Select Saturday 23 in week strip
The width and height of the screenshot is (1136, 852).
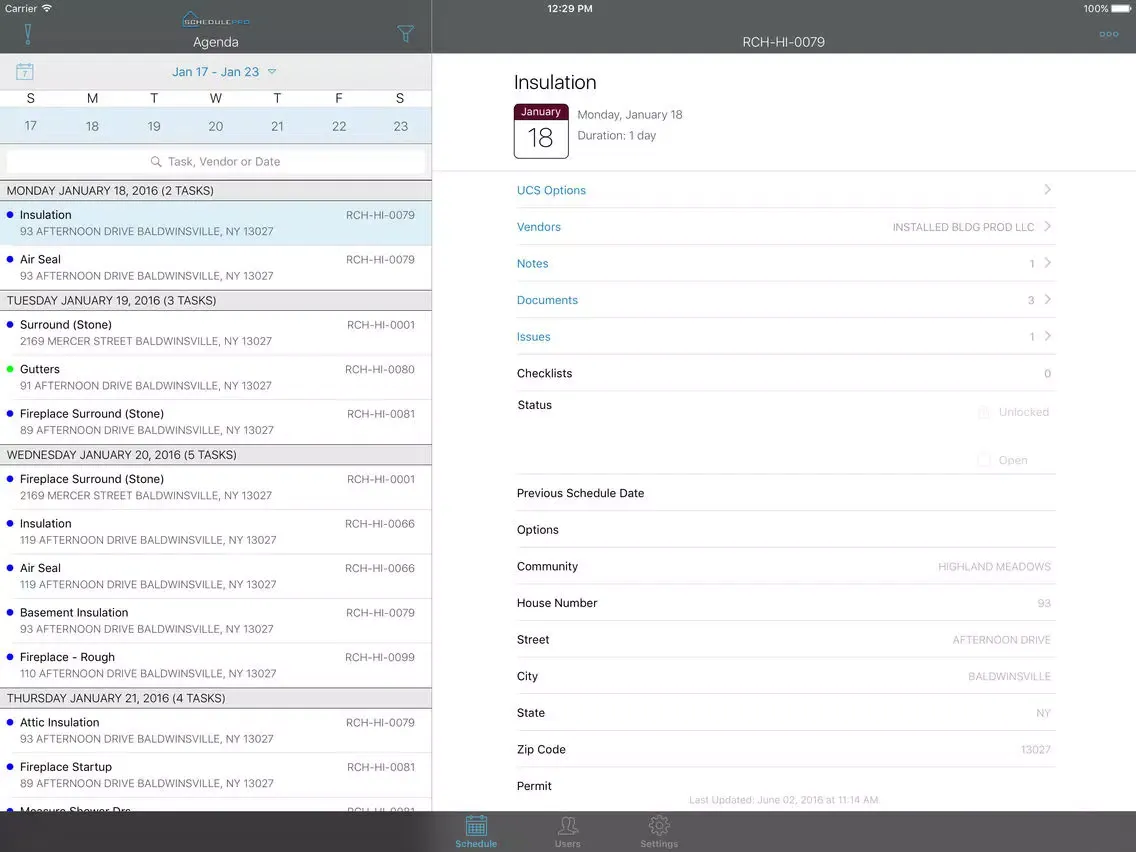pos(401,126)
